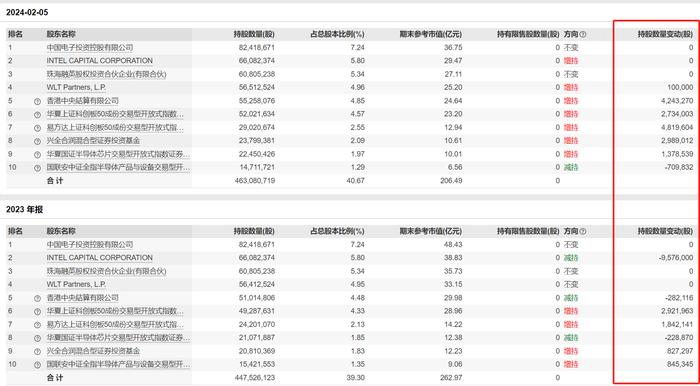Click info icon beside 香港中央结算有限公司 in 2024-02-05 table
This screenshot has height=386, width=700.
(x=38, y=101)
